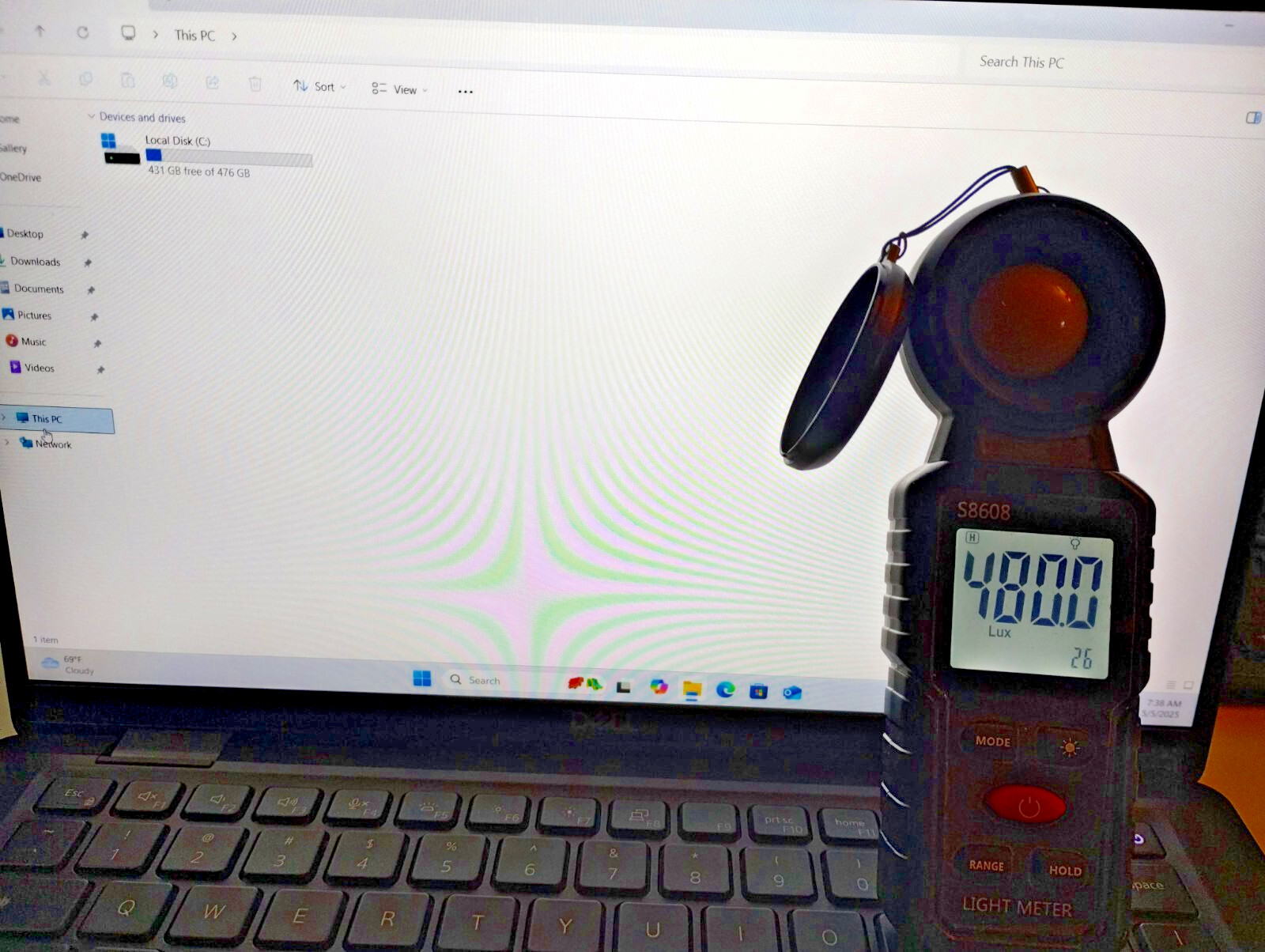Select OneDrive in the sidebar

pos(21,177)
